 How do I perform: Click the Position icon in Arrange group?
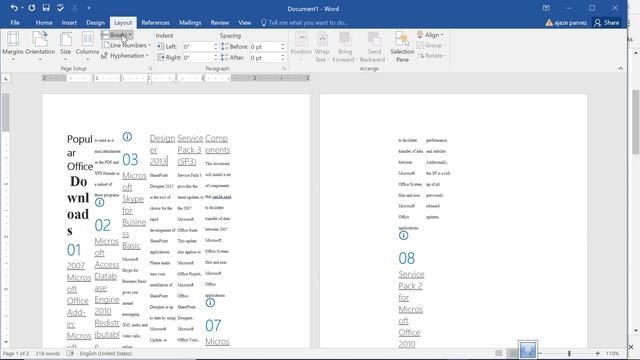pos(301,46)
